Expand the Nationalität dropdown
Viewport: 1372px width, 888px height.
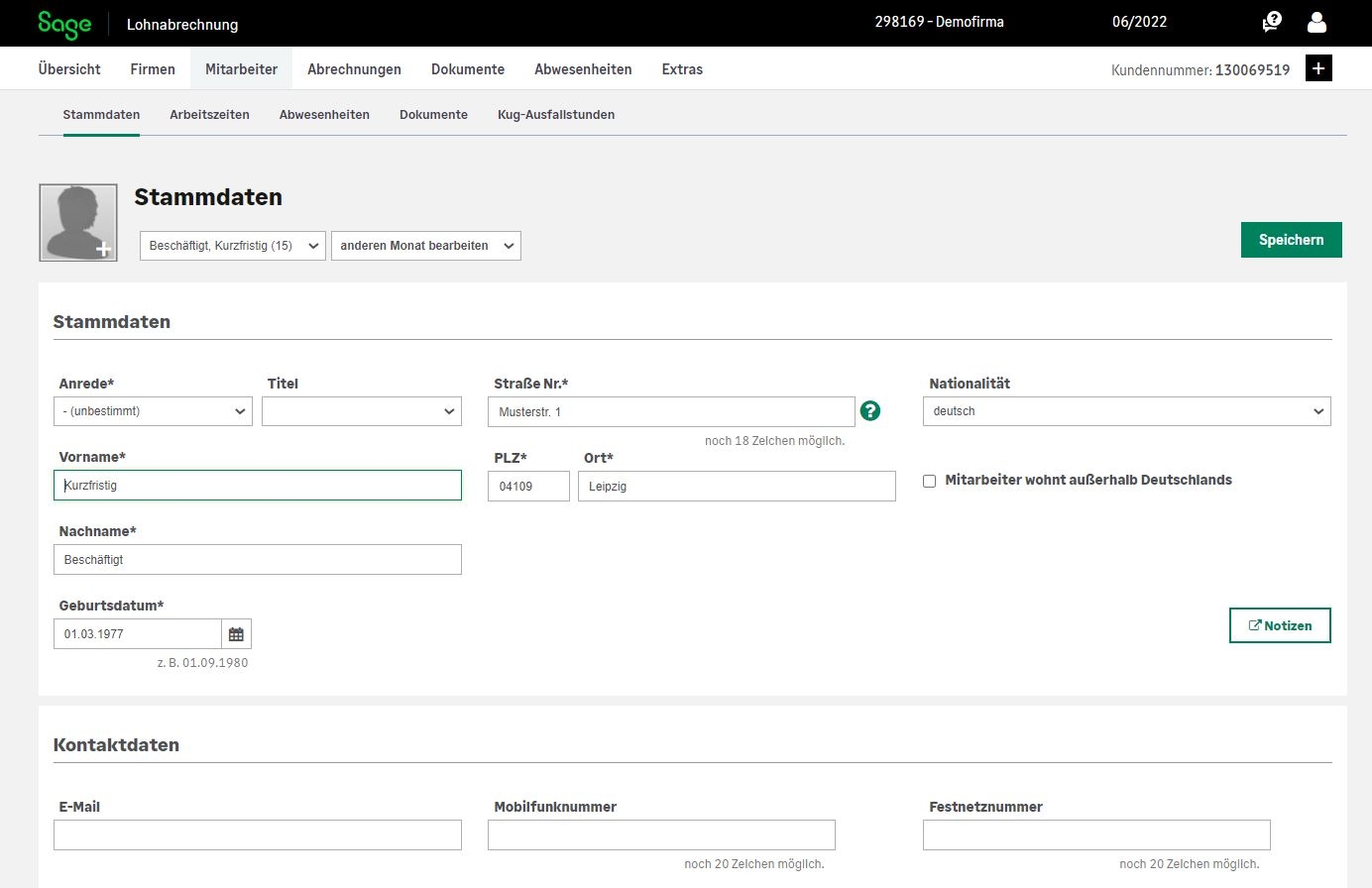tap(1126, 411)
